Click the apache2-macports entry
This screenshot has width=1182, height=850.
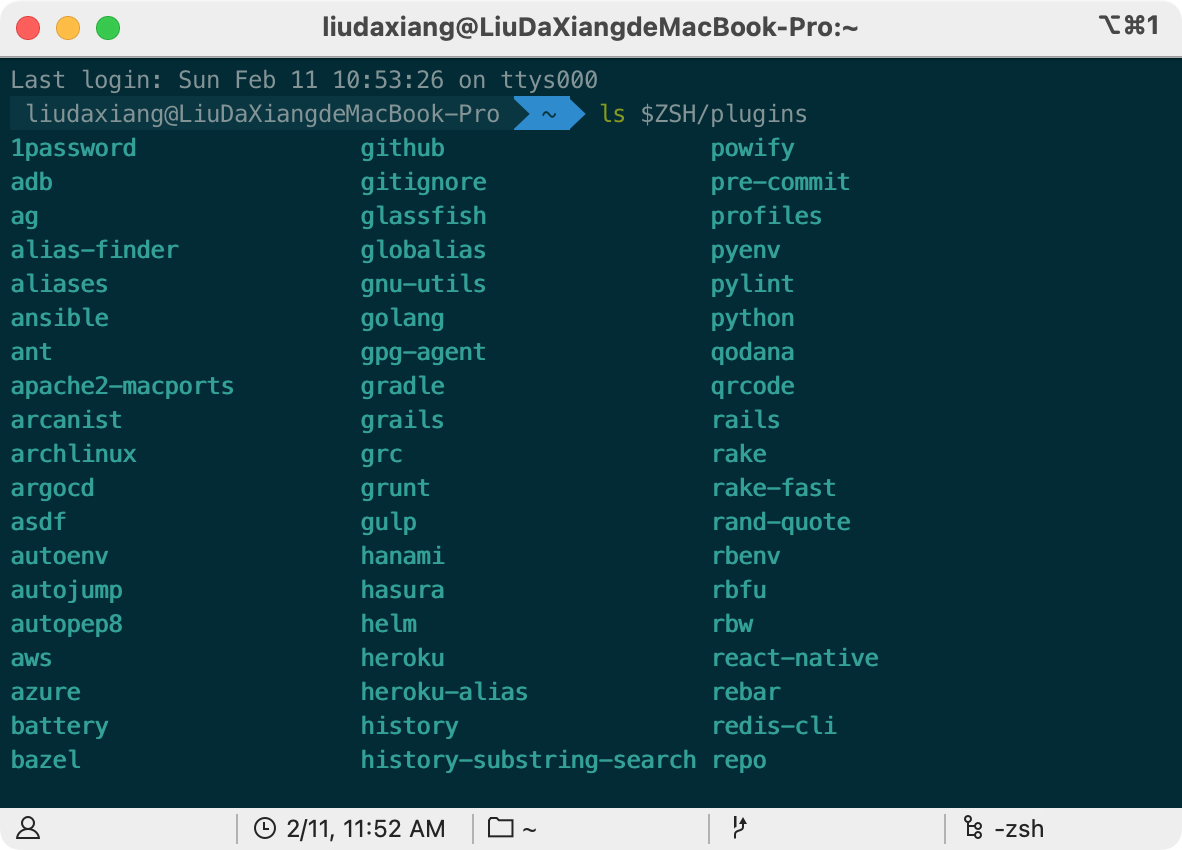click(x=122, y=387)
